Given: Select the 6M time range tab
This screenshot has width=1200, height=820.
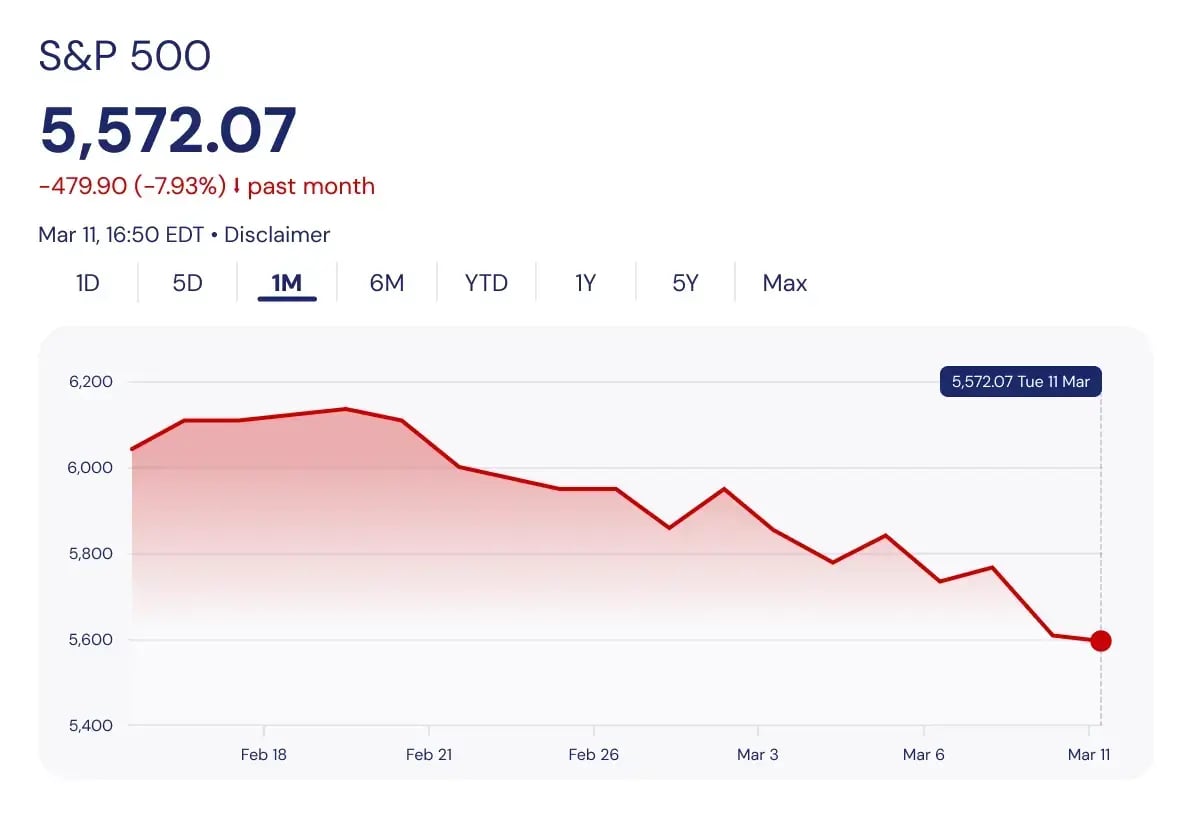Looking at the screenshot, I should 386,283.
